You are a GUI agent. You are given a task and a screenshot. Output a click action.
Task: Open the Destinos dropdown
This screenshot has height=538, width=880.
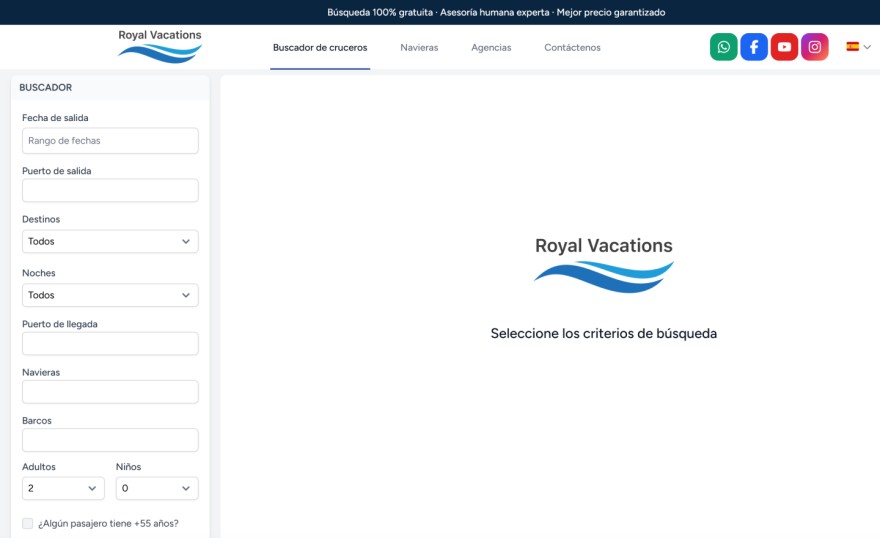click(x=110, y=241)
